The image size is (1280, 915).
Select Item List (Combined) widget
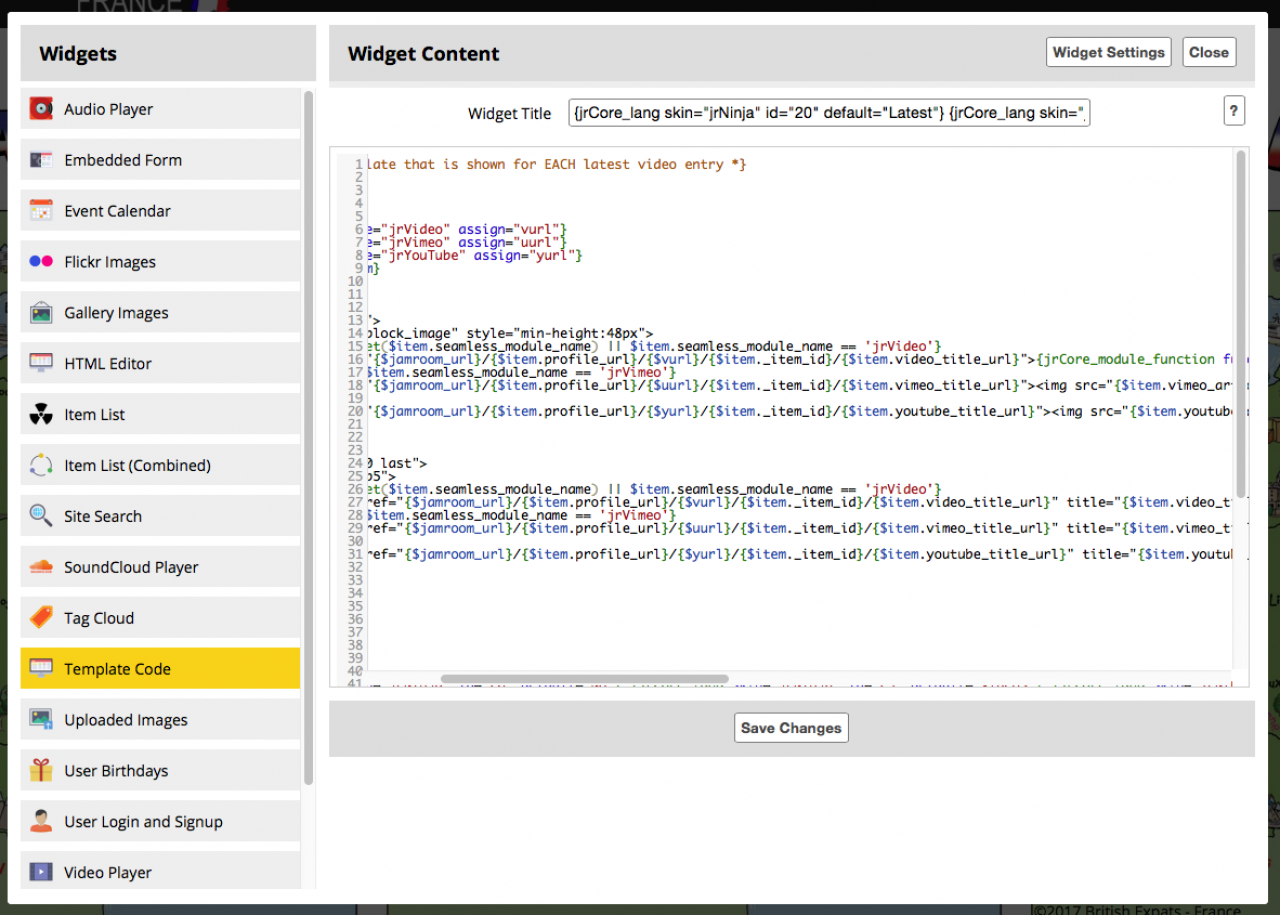137,466
